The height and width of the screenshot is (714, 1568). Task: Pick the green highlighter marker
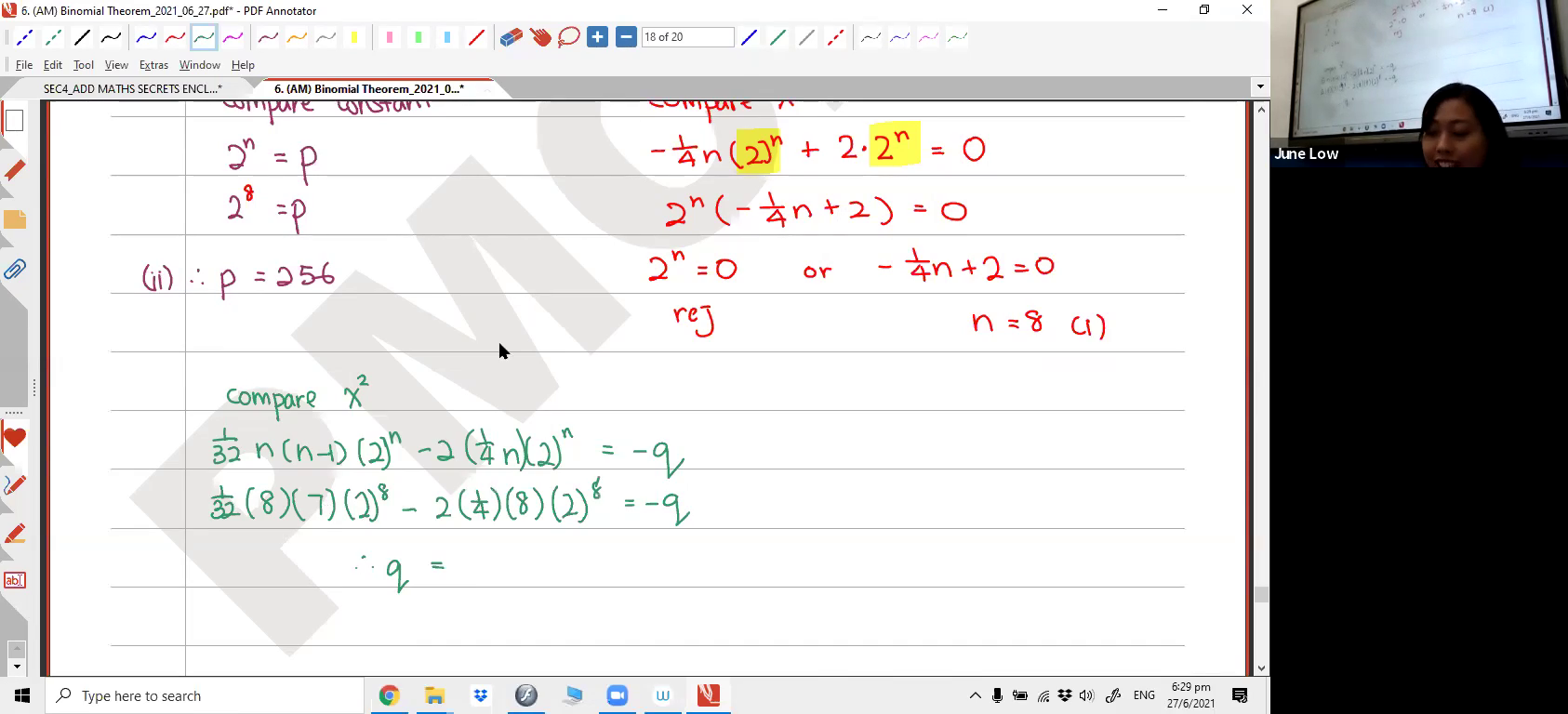tap(419, 37)
